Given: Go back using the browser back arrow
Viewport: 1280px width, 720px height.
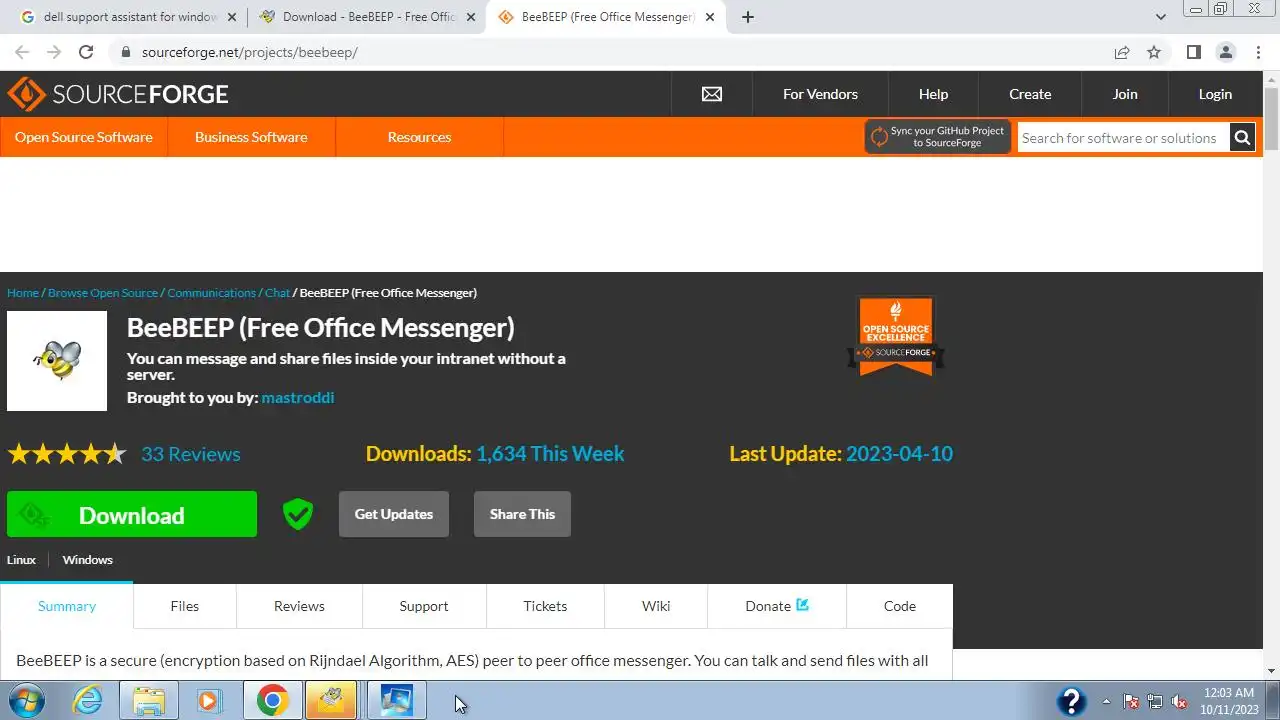Looking at the screenshot, I should click(x=22, y=52).
